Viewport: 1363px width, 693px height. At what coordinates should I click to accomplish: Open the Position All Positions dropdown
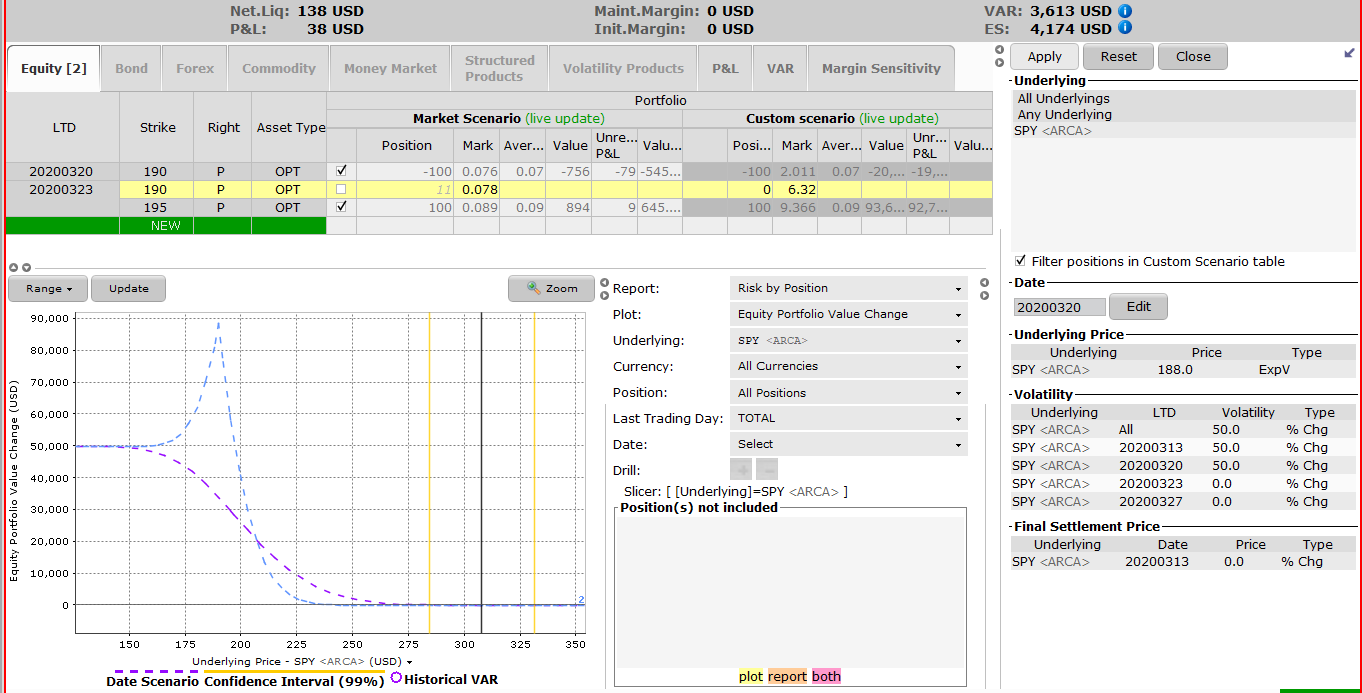pyautogui.click(x=848, y=393)
